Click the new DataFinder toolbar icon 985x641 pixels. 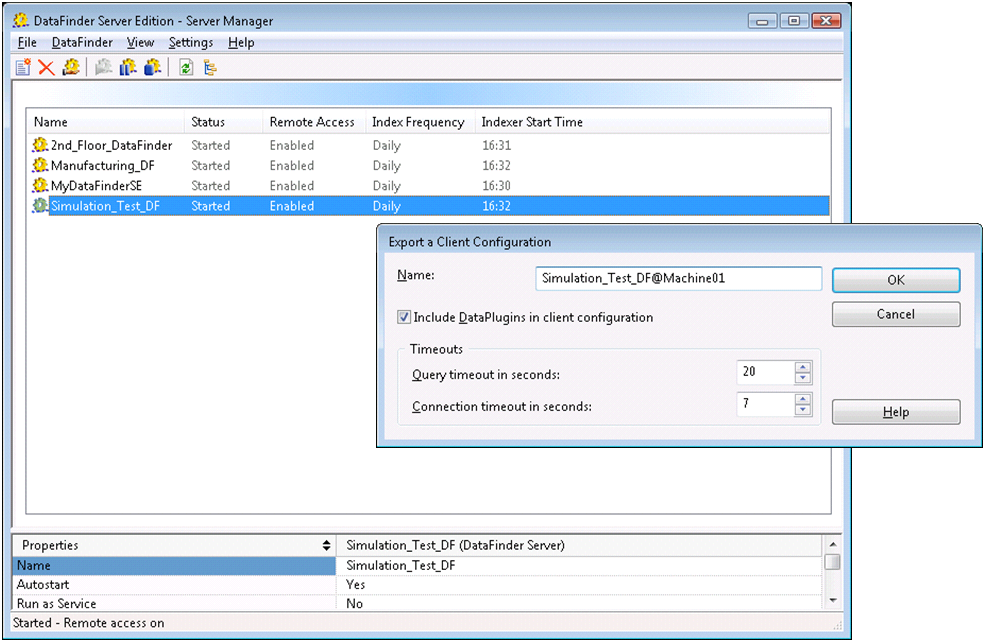(x=23, y=67)
